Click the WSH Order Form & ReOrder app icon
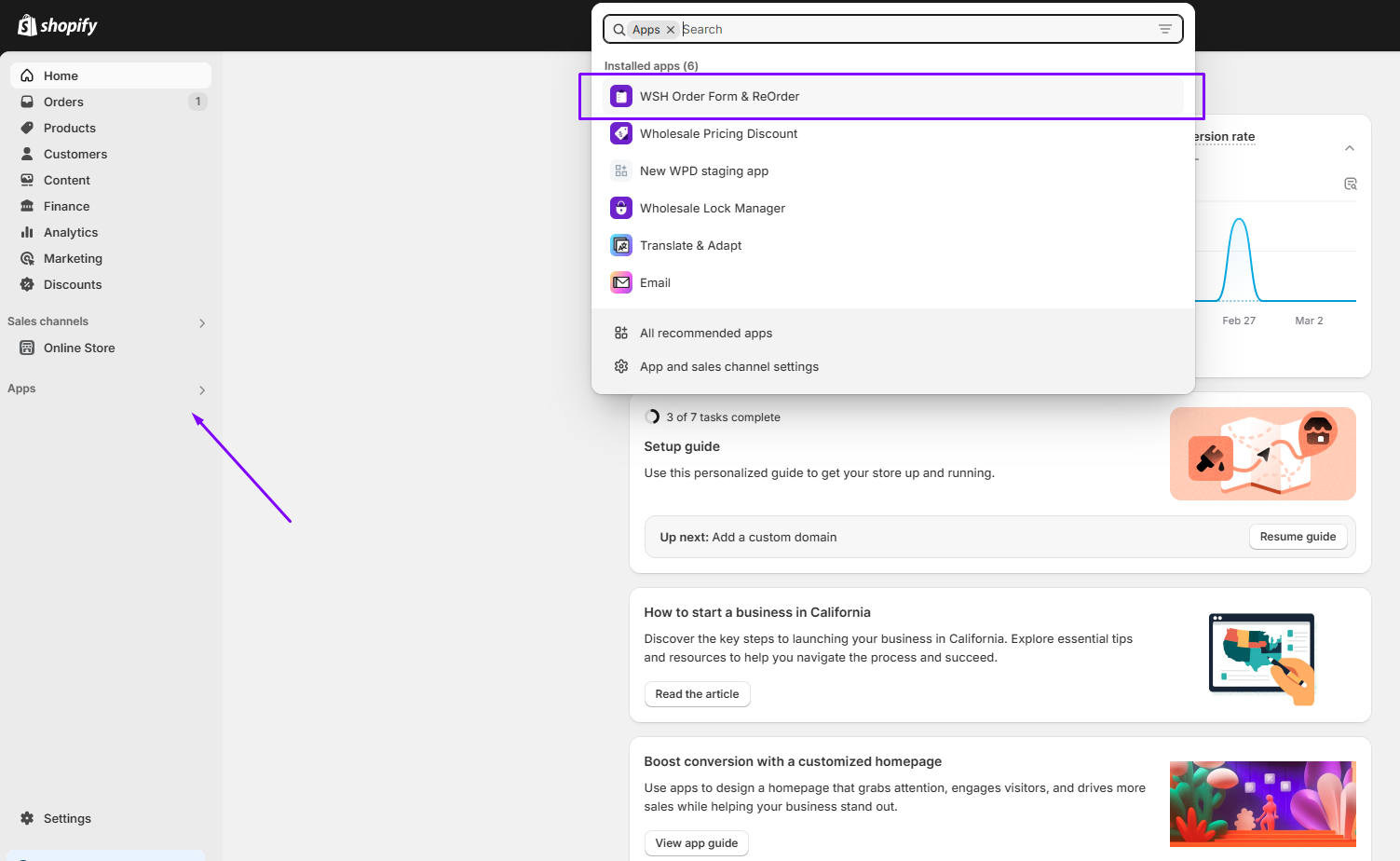The height and width of the screenshot is (861, 1400). coord(621,96)
